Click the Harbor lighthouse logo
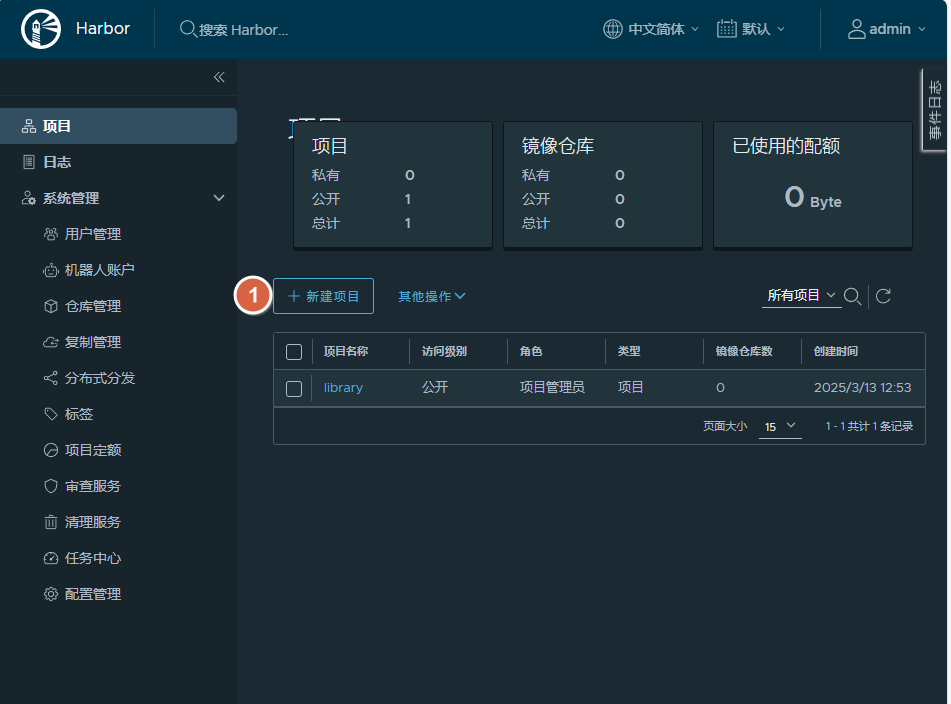Viewport: 951px width, 704px height. [x=41, y=28]
